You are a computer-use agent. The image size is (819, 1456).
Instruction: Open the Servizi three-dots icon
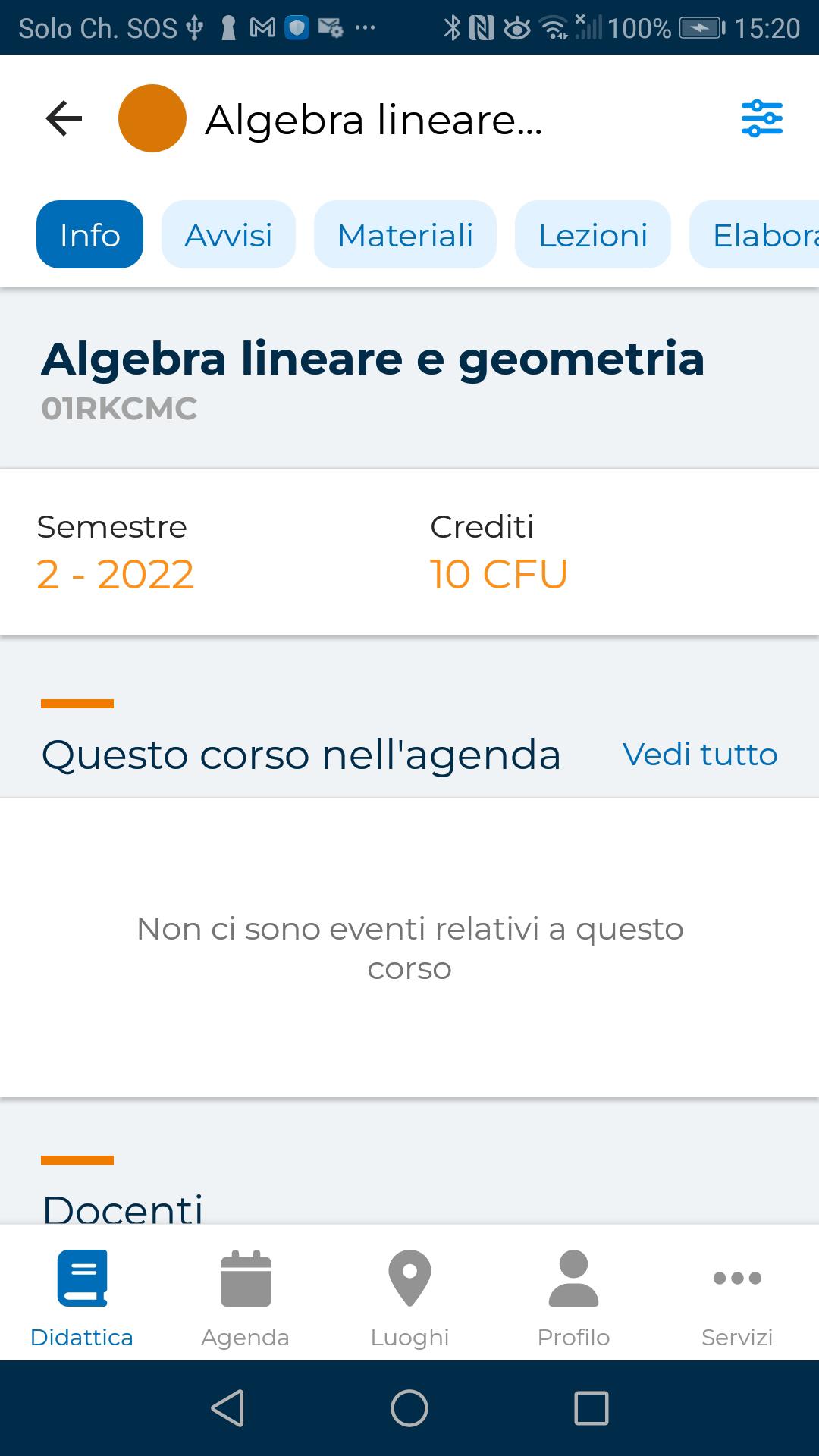click(x=737, y=1278)
